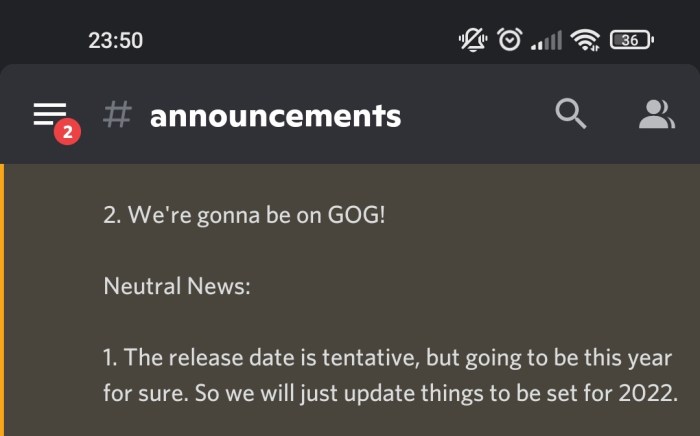
Task: Open the hamburger menu for the channel list
Action: click(49, 114)
